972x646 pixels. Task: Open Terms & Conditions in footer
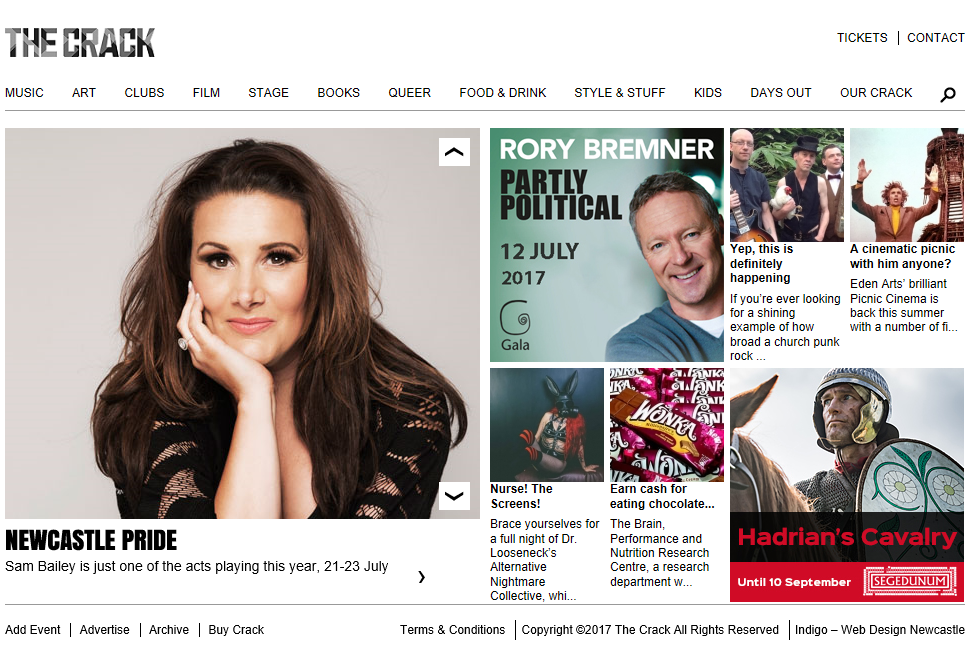pyautogui.click(x=453, y=630)
